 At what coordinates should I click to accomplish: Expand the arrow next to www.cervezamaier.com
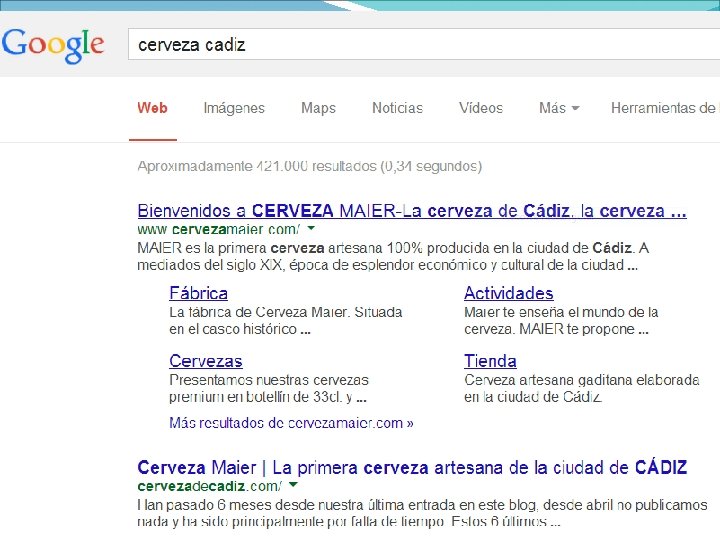[x=311, y=228]
